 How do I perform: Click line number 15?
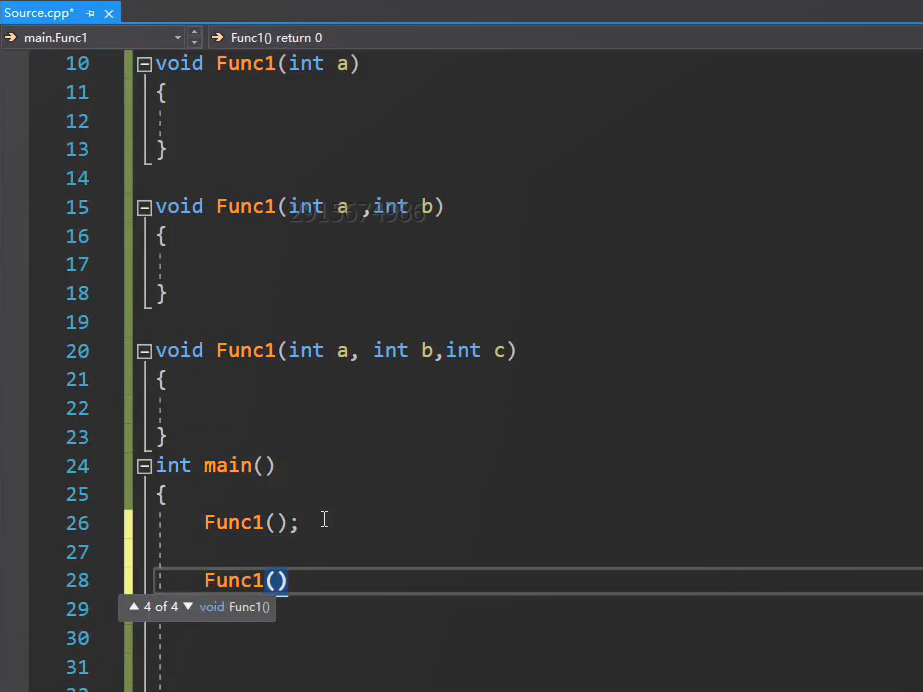click(77, 207)
